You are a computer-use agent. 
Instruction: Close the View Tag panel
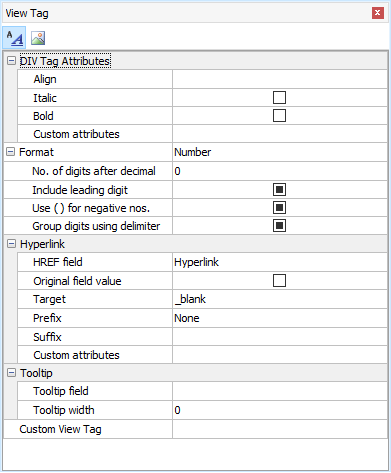tap(377, 13)
